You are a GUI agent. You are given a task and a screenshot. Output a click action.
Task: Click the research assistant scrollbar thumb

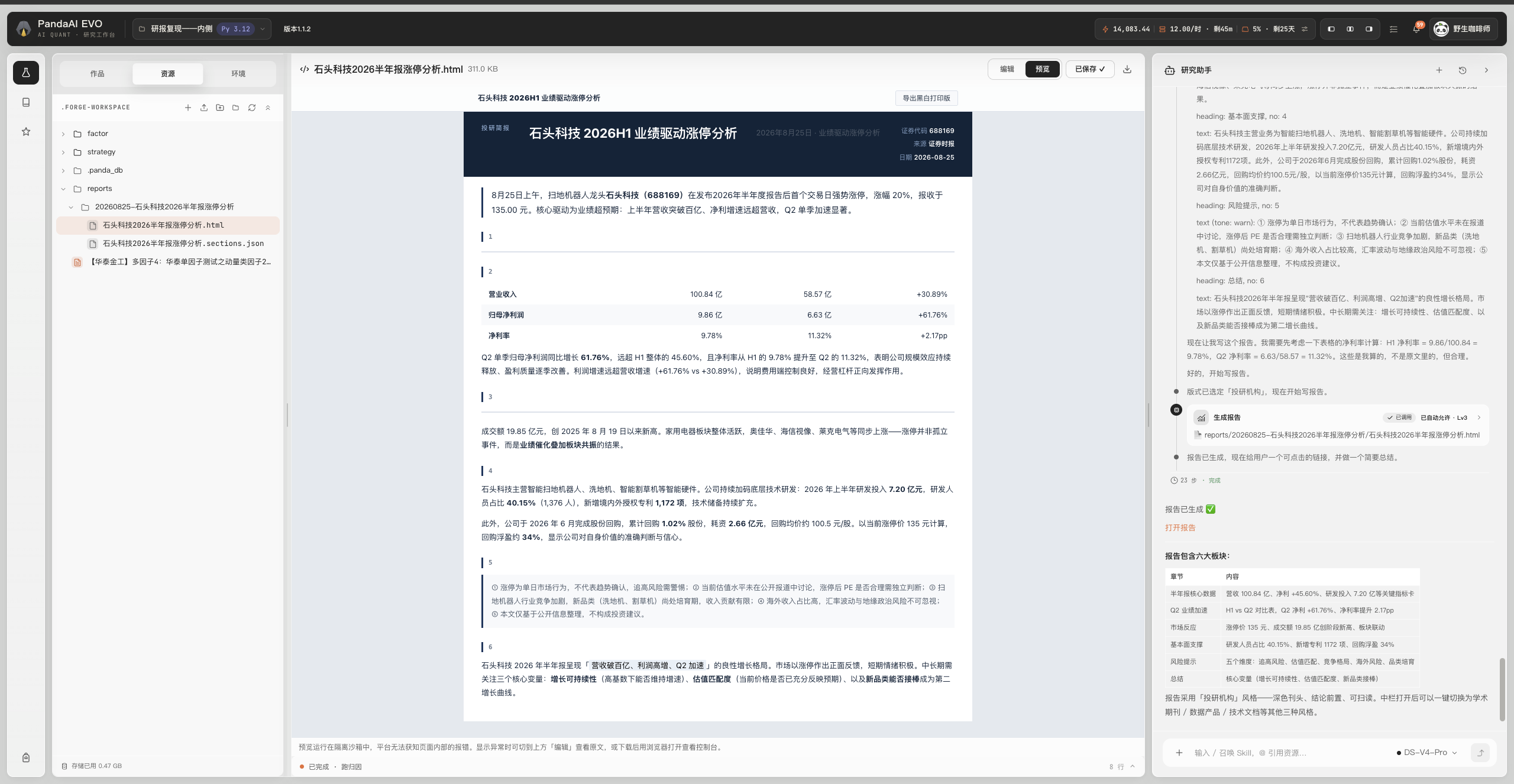[x=1502, y=689]
